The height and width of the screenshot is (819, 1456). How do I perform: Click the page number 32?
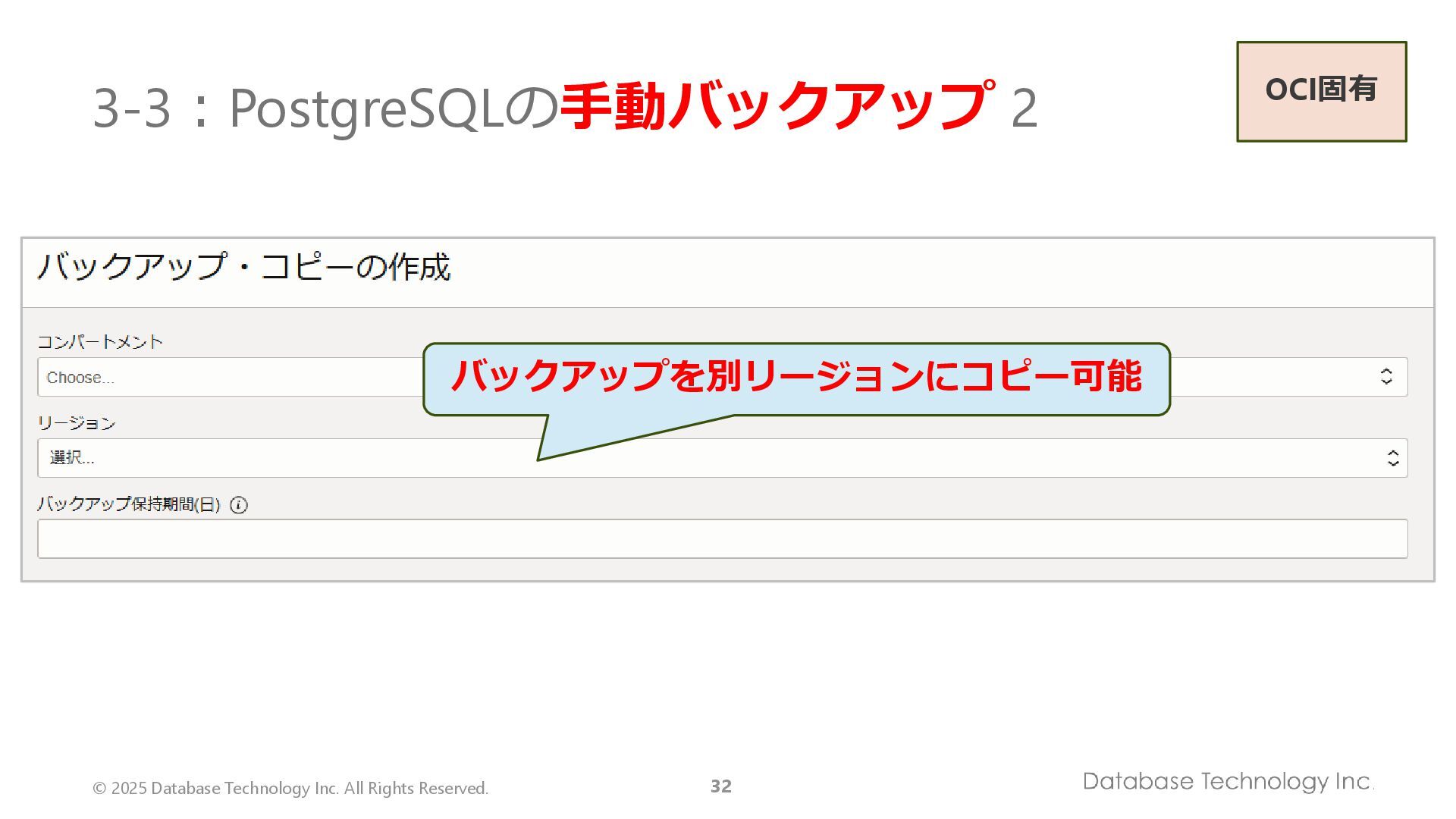tap(720, 786)
